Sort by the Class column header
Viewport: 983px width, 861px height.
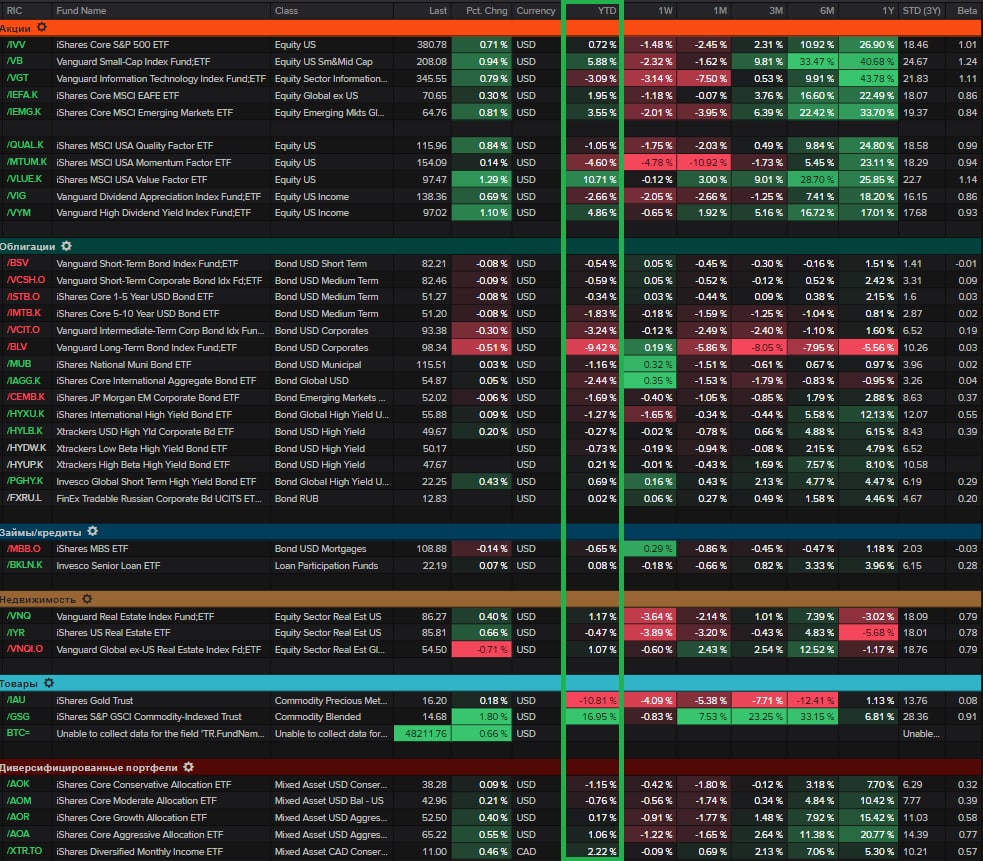point(286,11)
